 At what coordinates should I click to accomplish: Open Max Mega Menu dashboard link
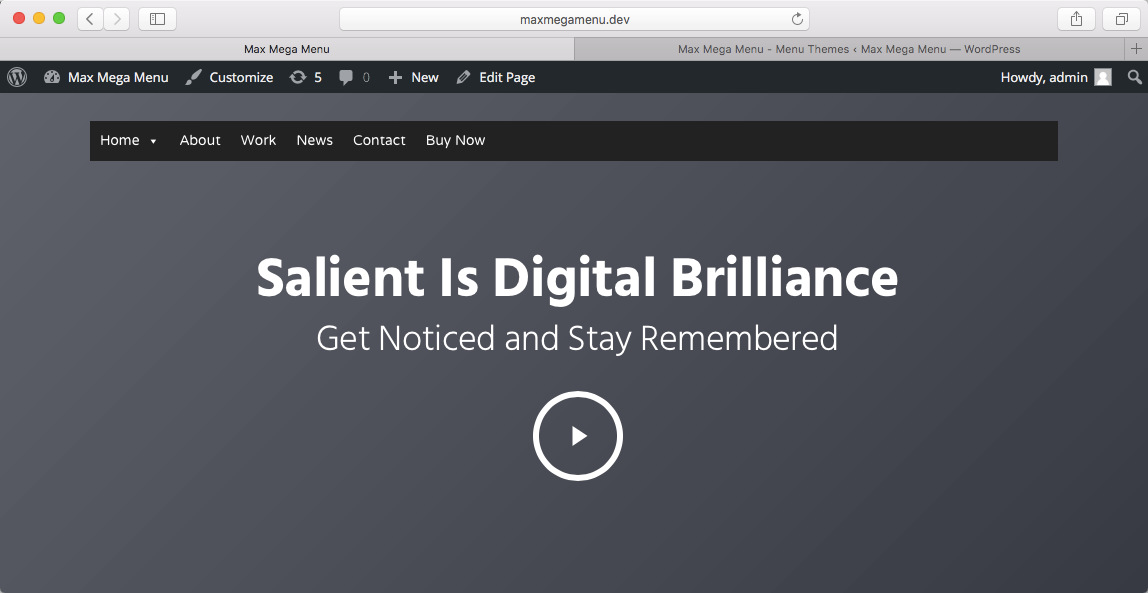(106, 77)
